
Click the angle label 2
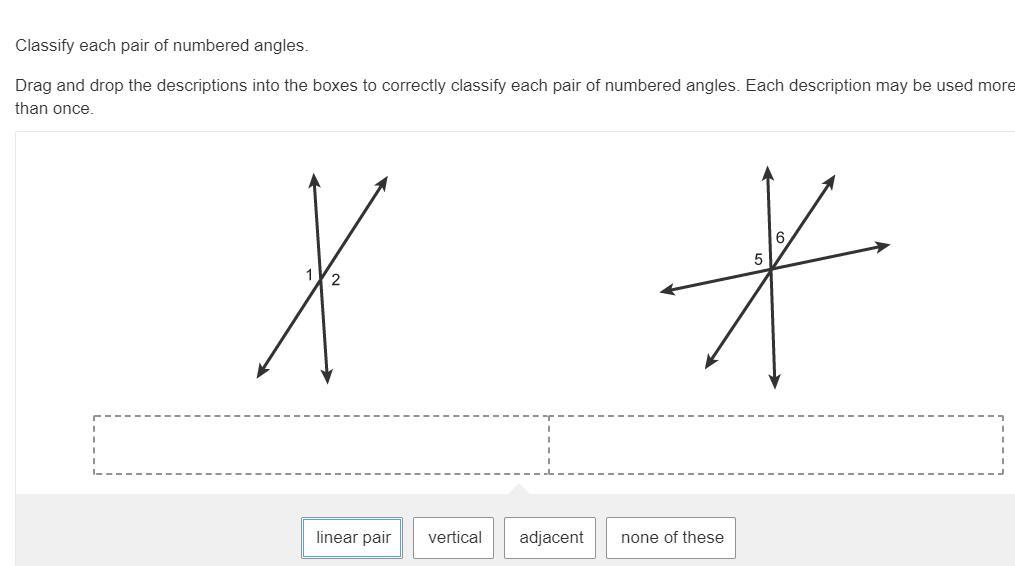pos(335,280)
